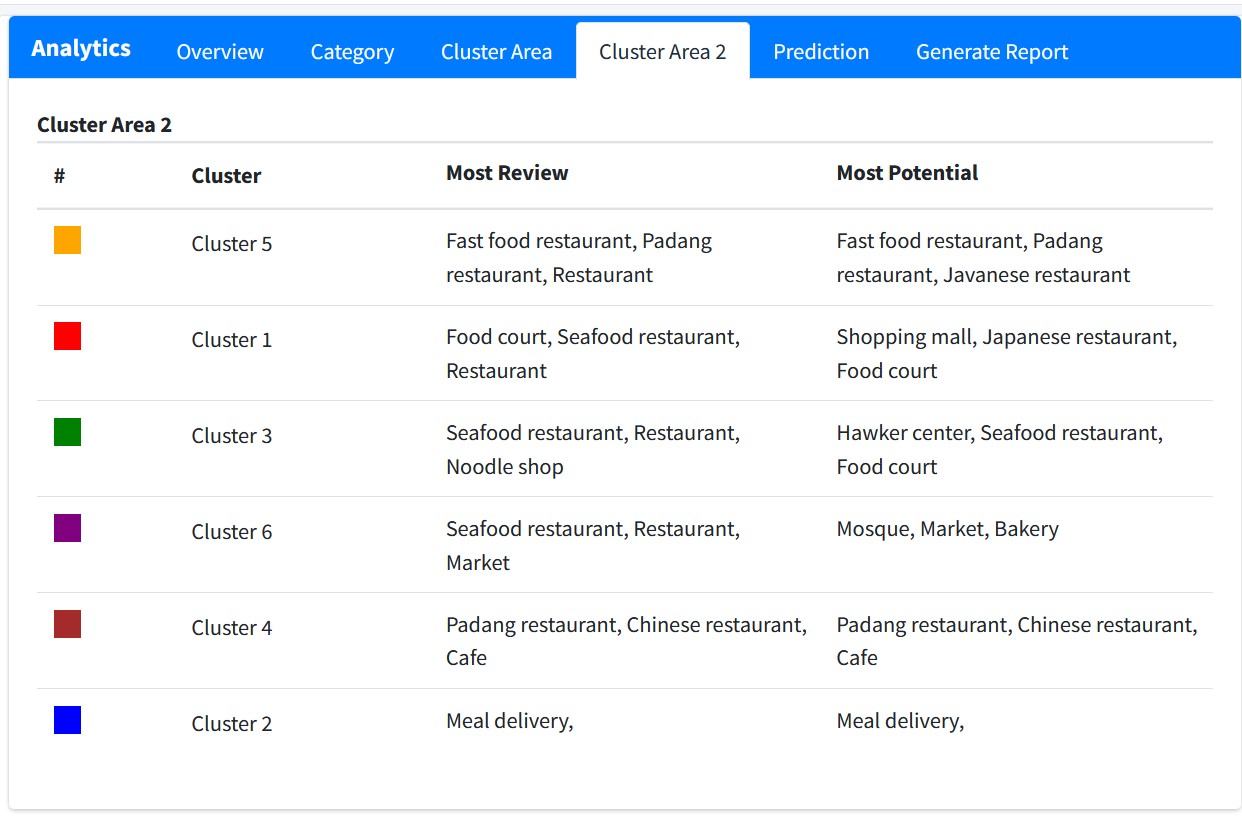Click the Cluster column header
This screenshot has width=1242, height=820.
pos(226,176)
